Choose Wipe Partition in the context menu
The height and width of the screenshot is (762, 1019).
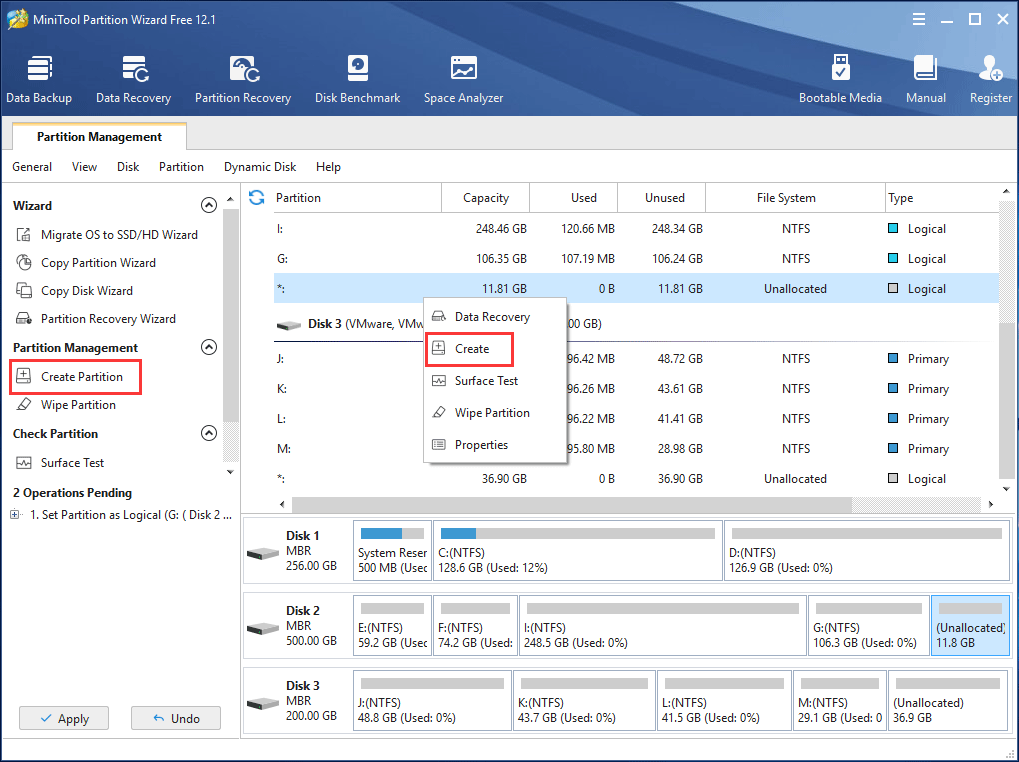(x=495, y=413)
